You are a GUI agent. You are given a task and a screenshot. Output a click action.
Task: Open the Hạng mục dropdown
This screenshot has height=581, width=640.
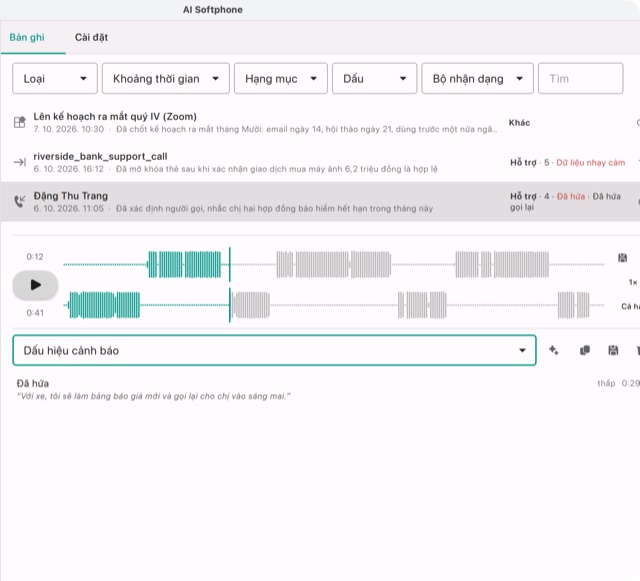[x=280, y=78]
